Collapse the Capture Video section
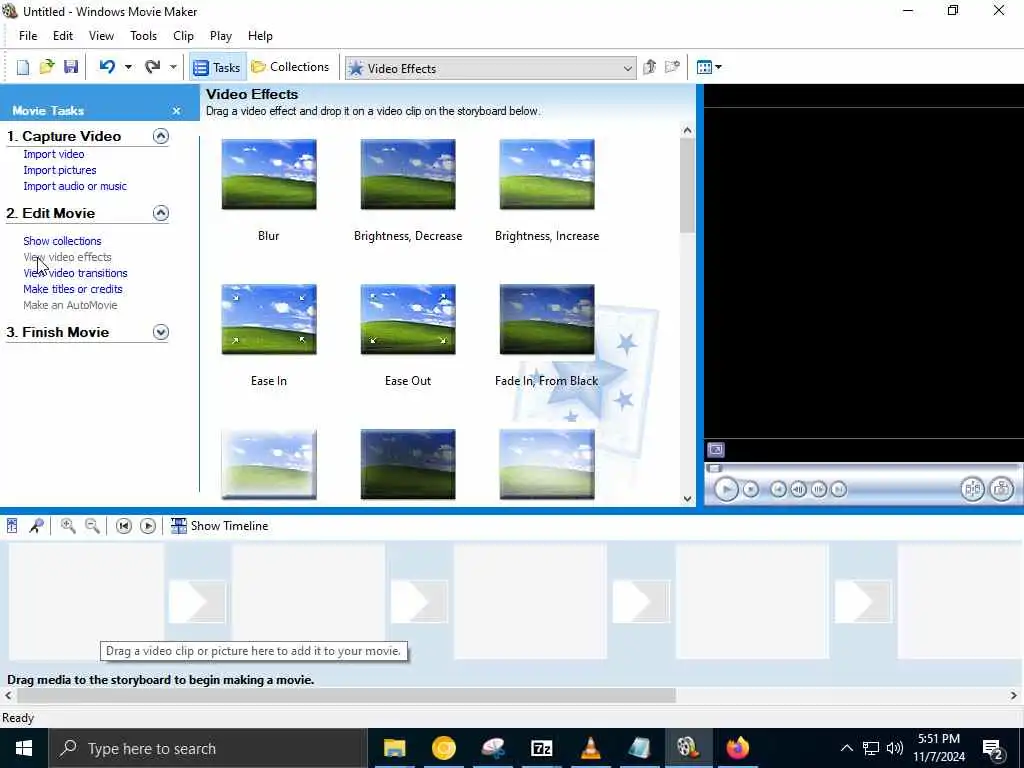 coord(161,136)
